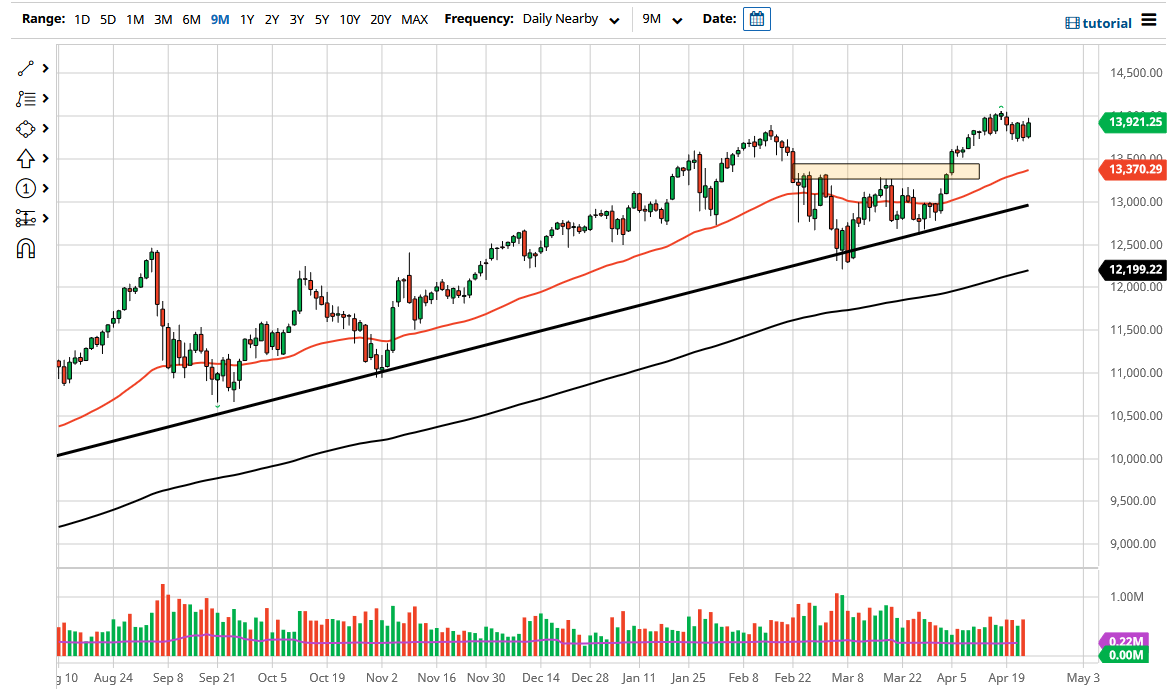This screenshot has width=1171, height=696.
Task: Open the Frequency dropdown showing Daily Nearby
Action: 571,18
